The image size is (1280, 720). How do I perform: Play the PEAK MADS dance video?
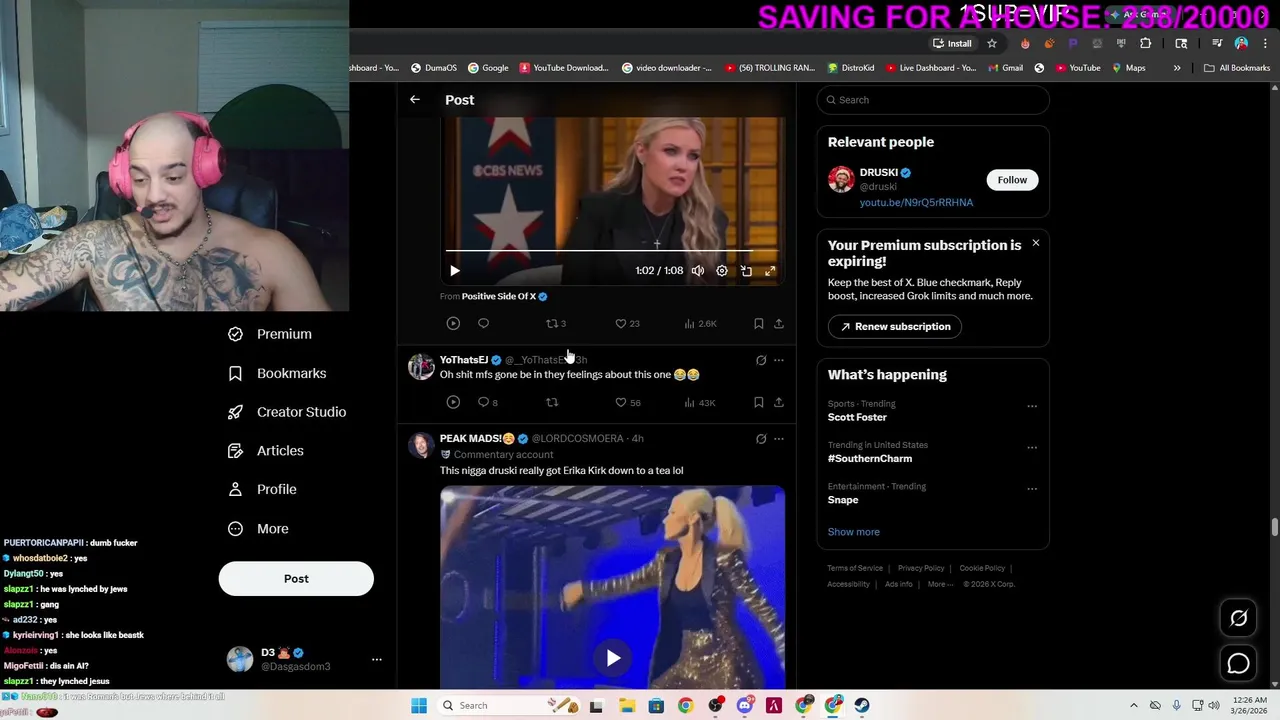pos(613,657)
